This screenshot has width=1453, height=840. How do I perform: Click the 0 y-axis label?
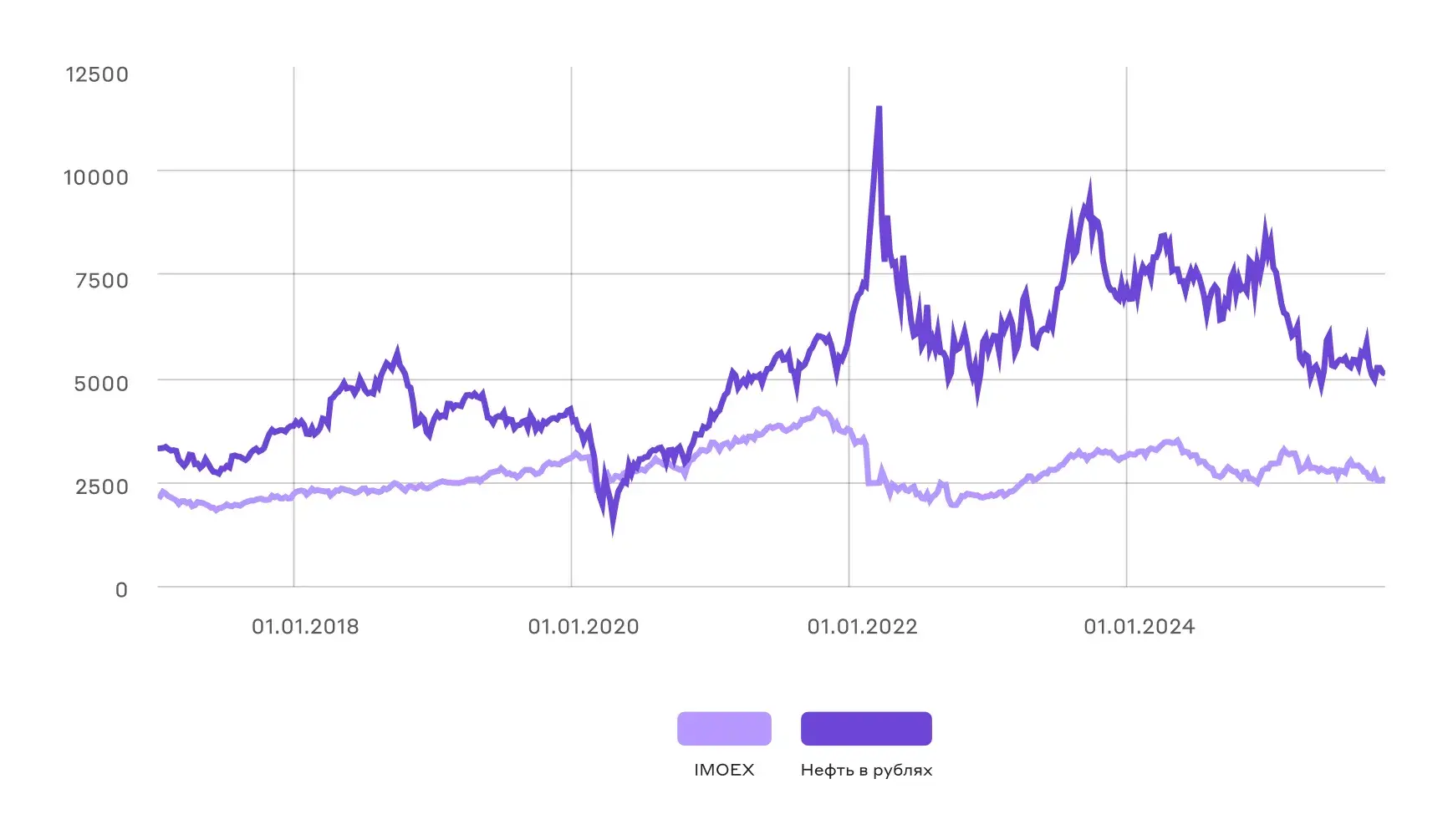tap(121, 590)
